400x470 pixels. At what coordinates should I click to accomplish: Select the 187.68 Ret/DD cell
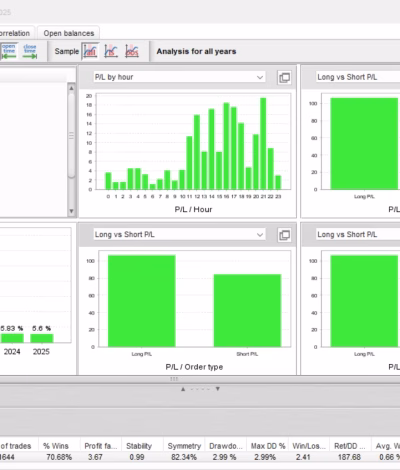point(351,457)
